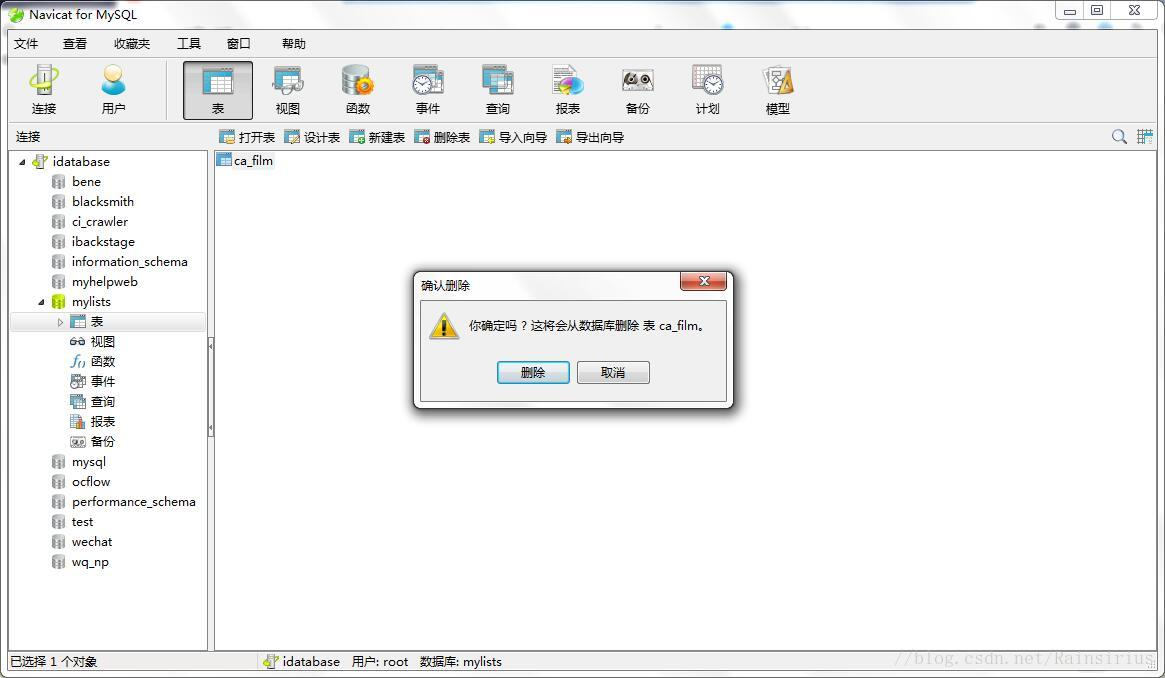
Task: Open the Window (窗口) menu
Action: coord(238,44)
